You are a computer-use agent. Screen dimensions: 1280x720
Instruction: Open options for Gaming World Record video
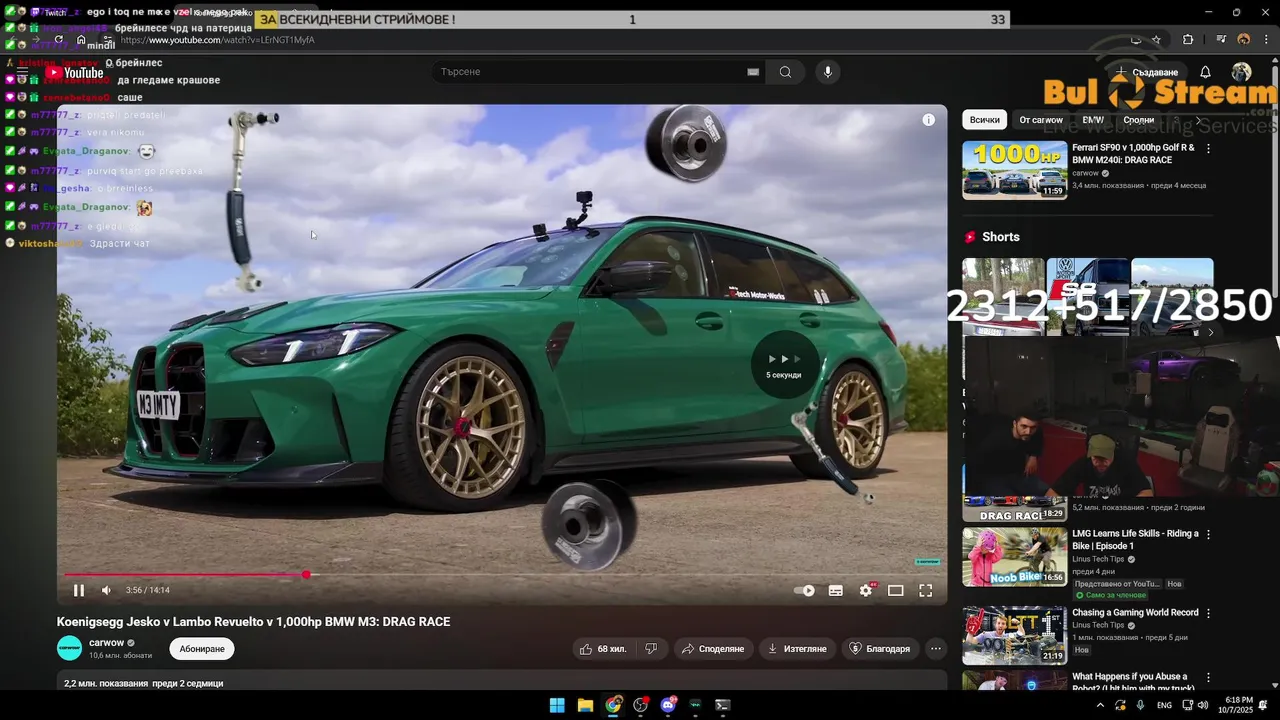point(1208,613)
